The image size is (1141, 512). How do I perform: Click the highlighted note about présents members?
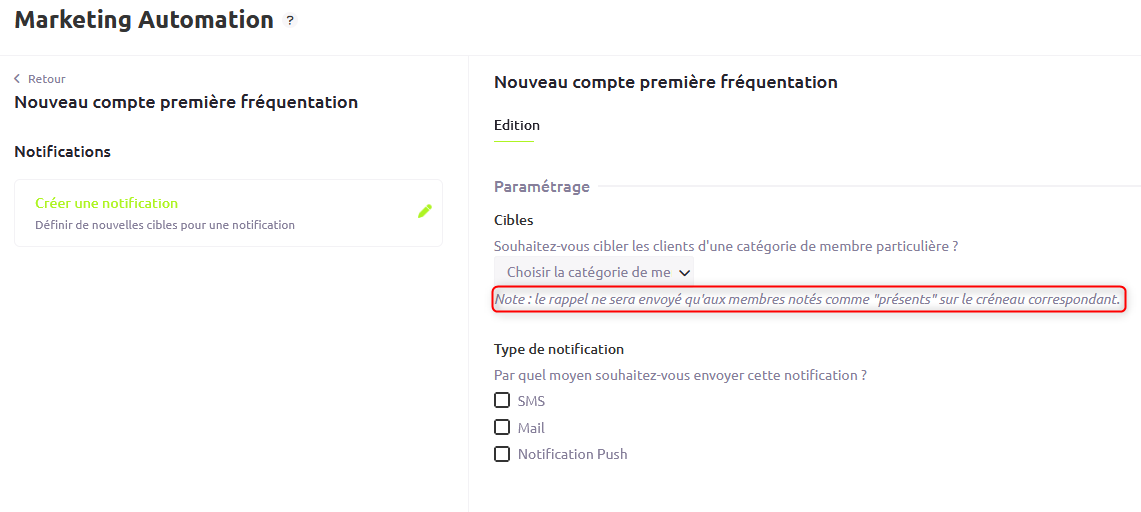pos(808,299)
